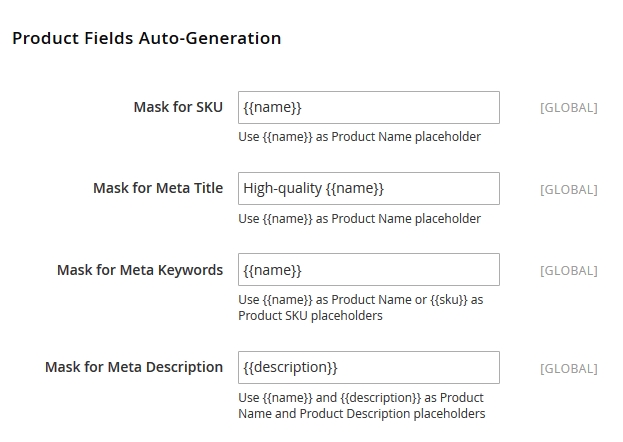Click the [GLOBAL] scope label for SKU mask

click(x=568, y=107)
